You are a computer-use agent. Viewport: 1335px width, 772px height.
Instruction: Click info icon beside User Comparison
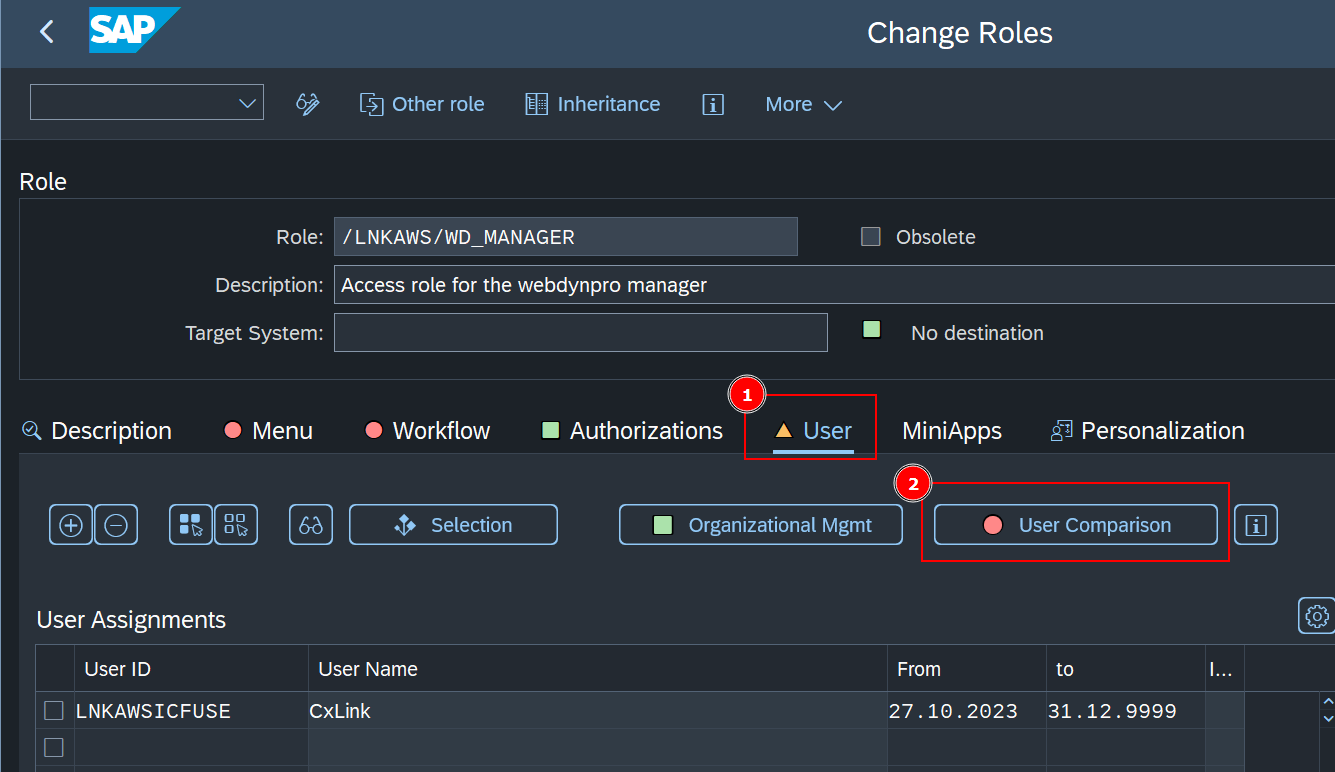pos(1256,525)
